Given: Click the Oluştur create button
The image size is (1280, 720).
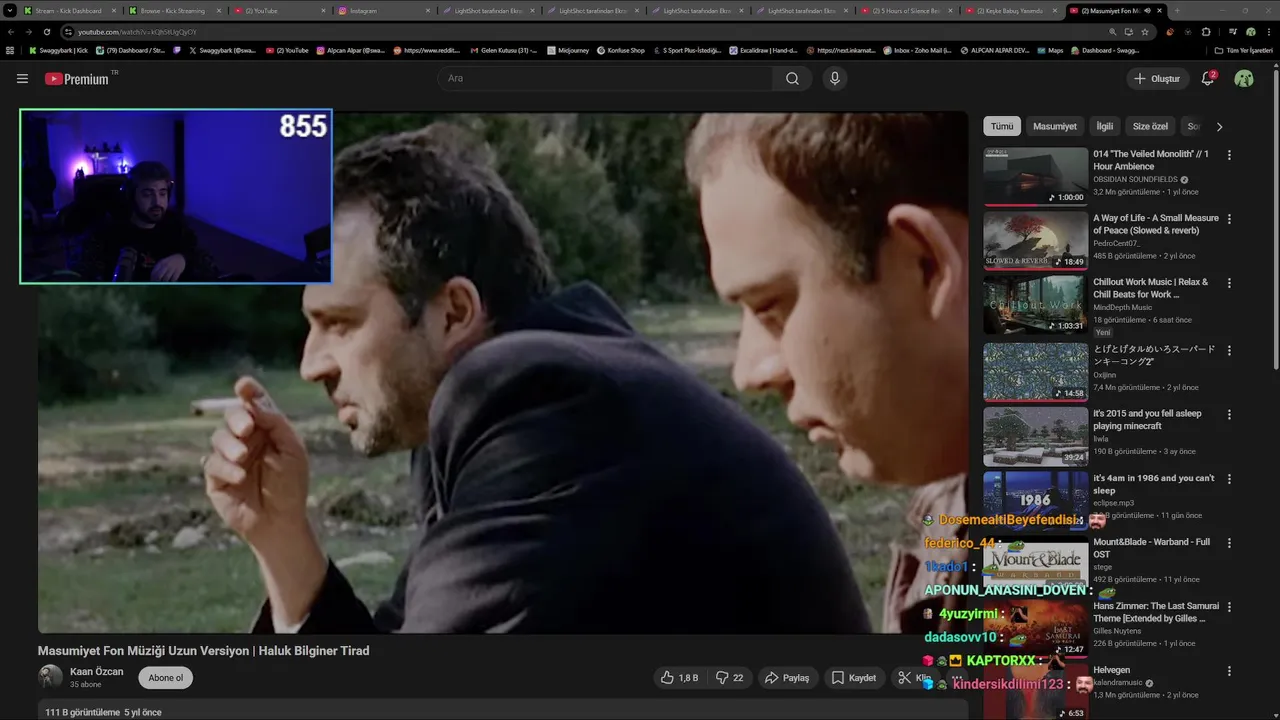Looking at the screenshot, I should coord(1158,78).
